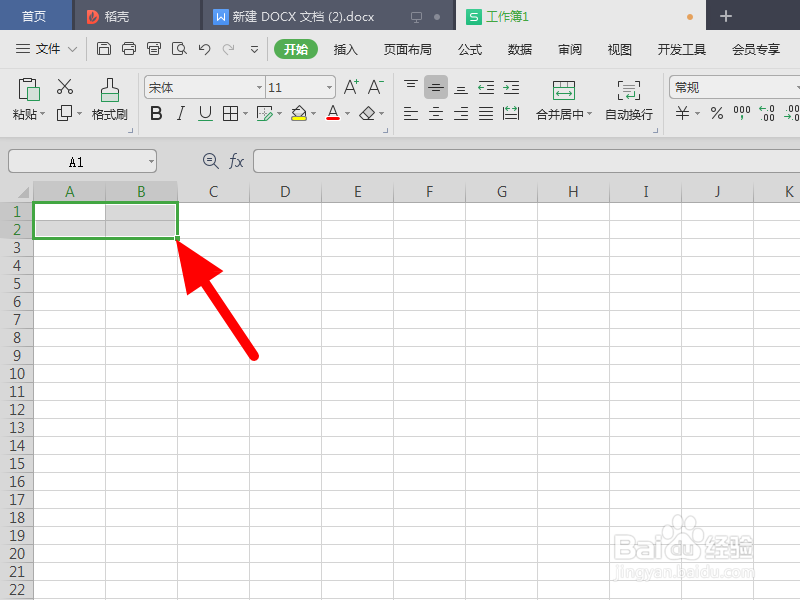Click Merge and Center icon

point(564,91)
